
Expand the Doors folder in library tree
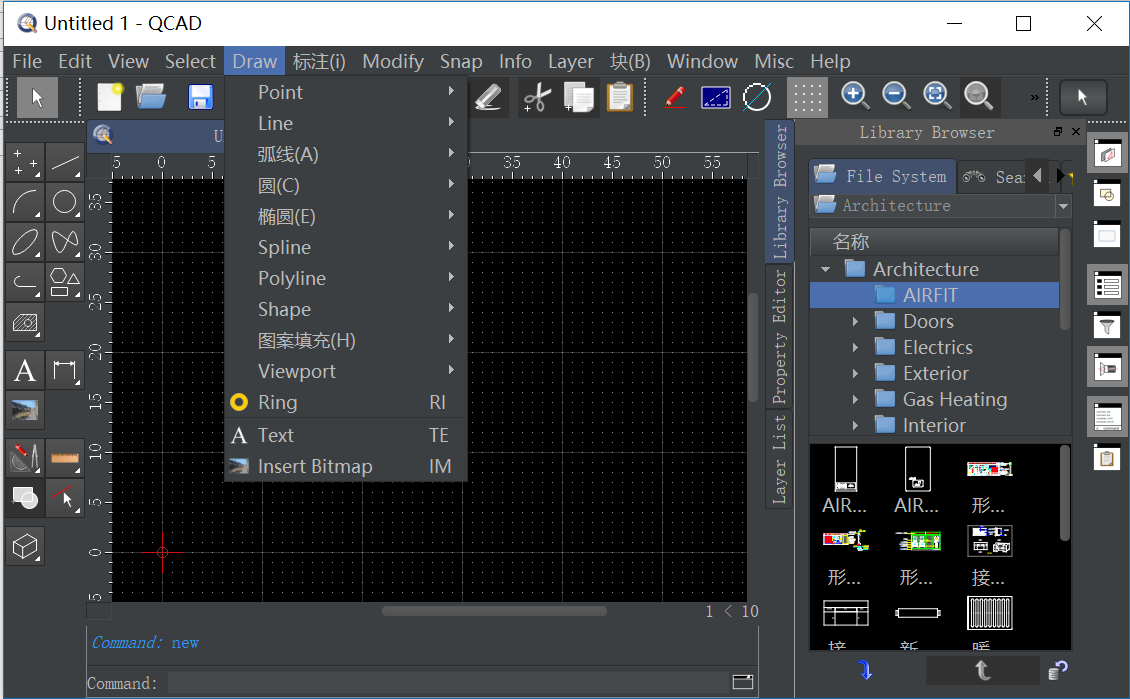point(855,321)
